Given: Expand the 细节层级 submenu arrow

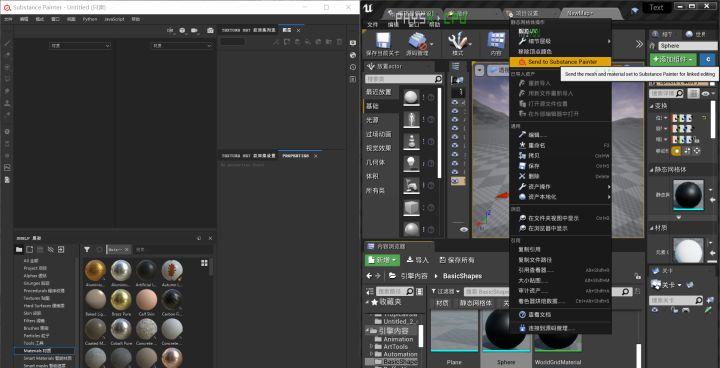Looking at the screenshot, I should coord(609,41).
